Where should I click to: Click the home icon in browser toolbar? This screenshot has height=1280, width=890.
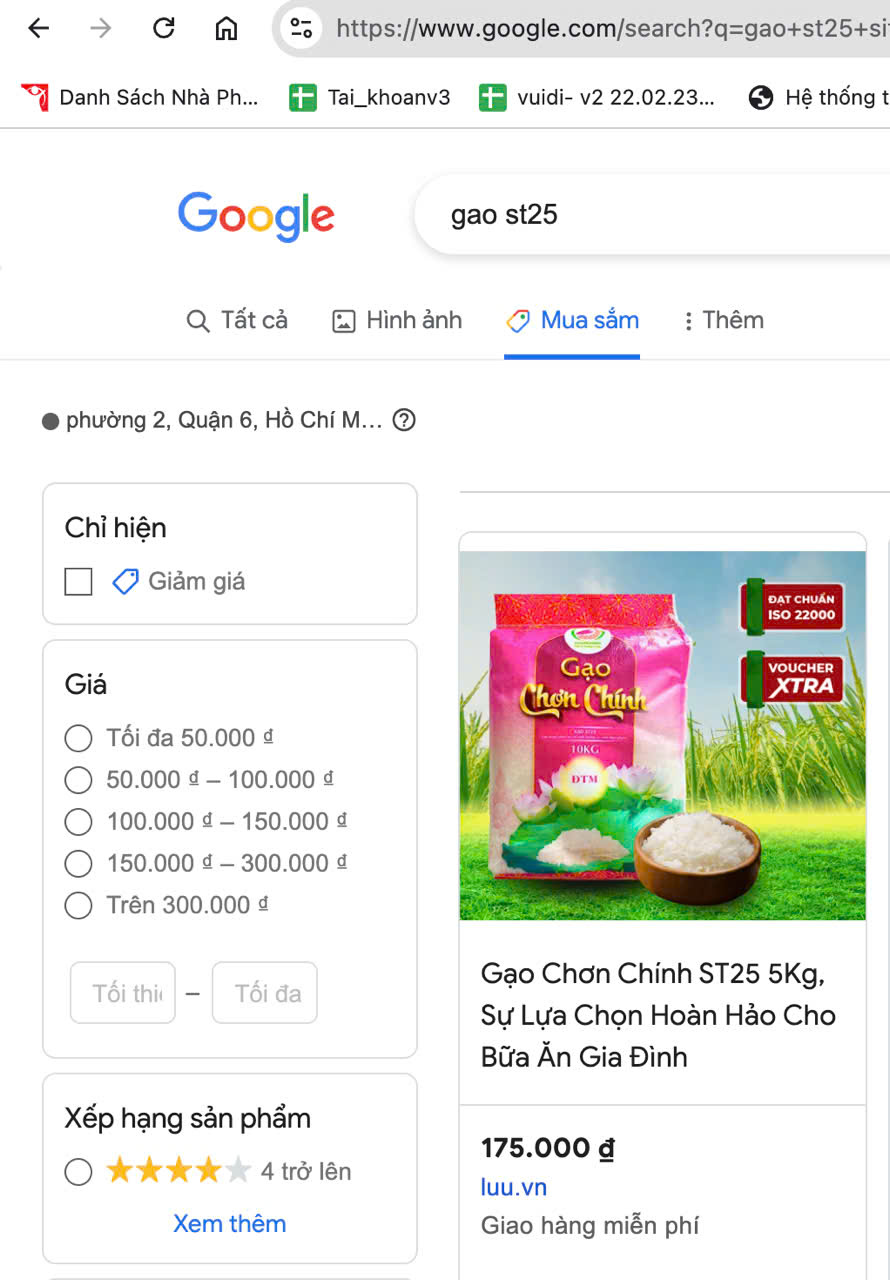coord(227,28)
